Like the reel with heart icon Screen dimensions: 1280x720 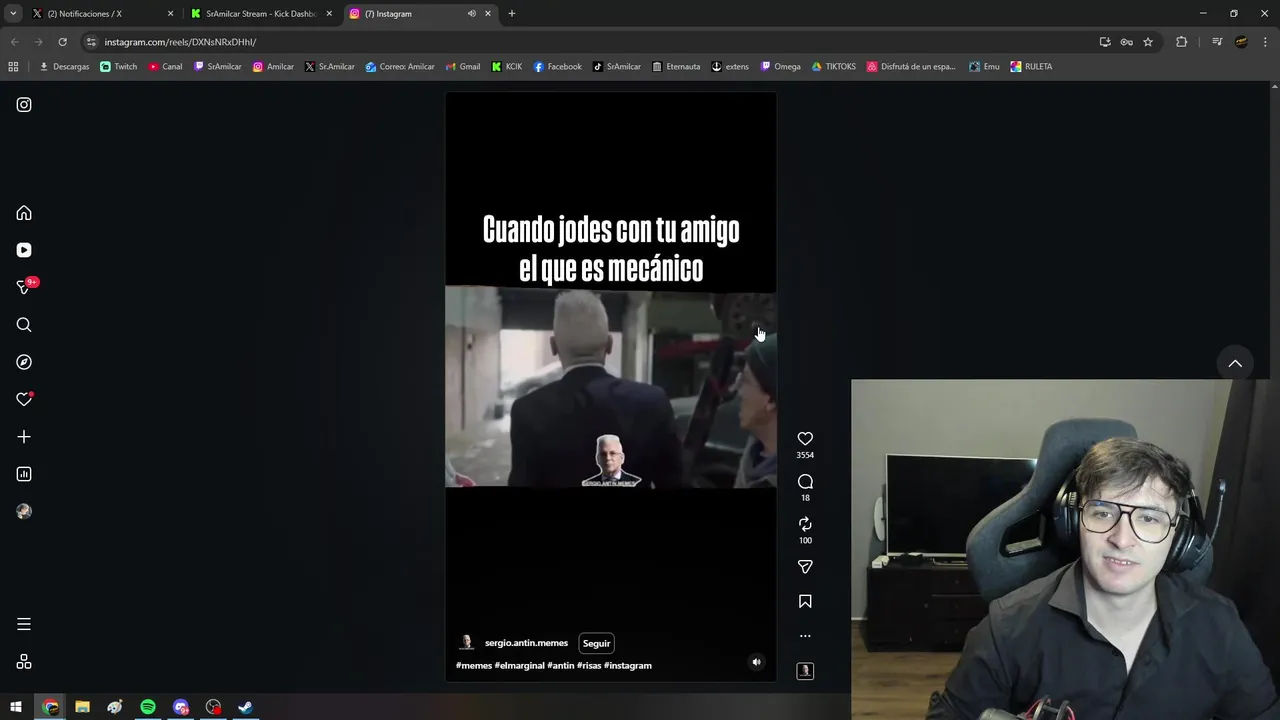click(x=805, y=439)
